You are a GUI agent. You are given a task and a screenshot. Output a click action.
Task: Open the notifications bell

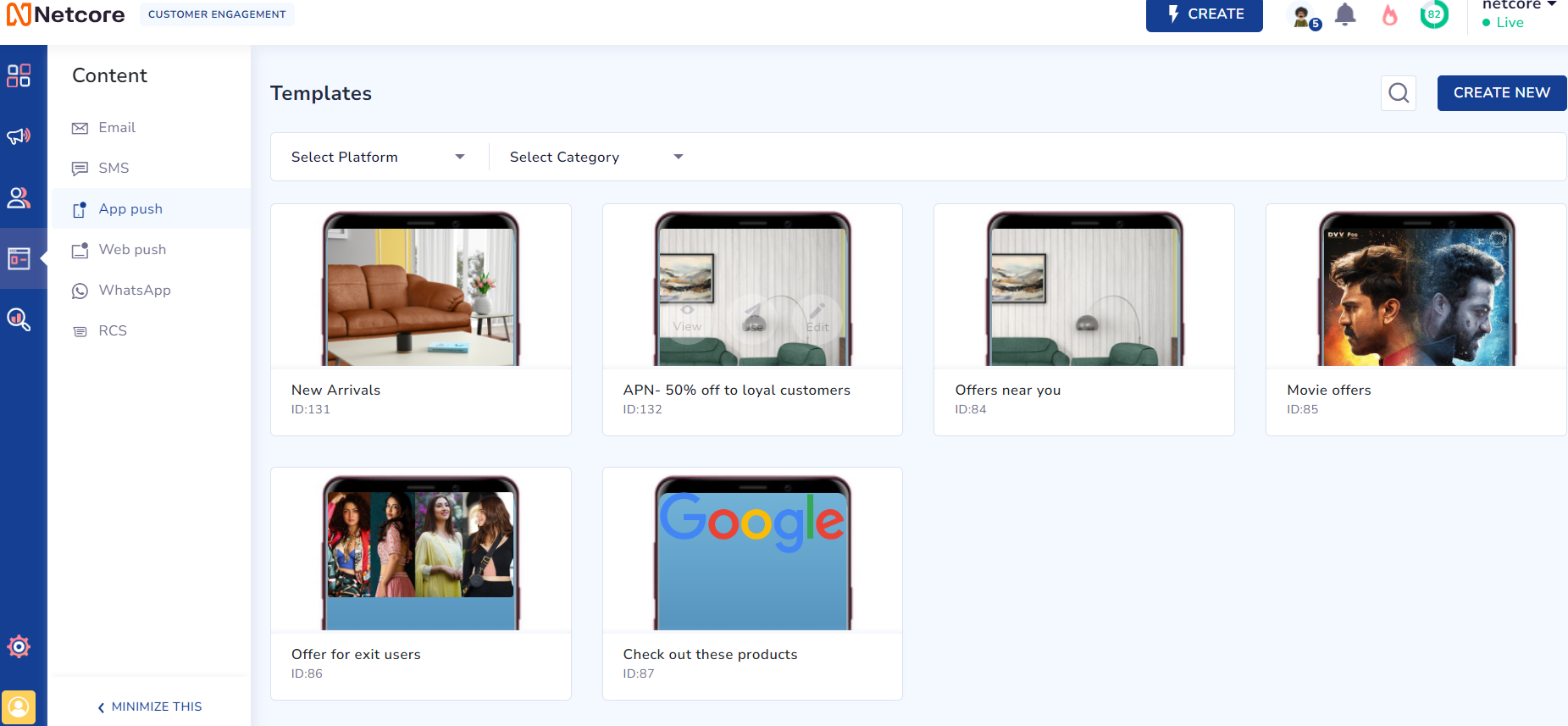point(1345,14)
